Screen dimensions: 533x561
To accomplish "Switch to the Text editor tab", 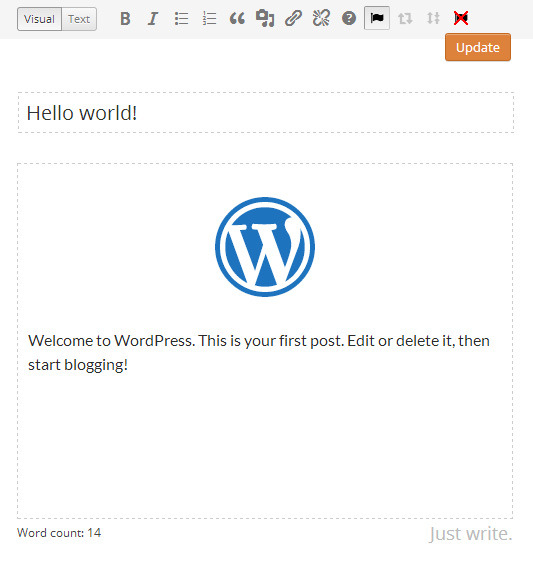I will click(x=79, y=19).
